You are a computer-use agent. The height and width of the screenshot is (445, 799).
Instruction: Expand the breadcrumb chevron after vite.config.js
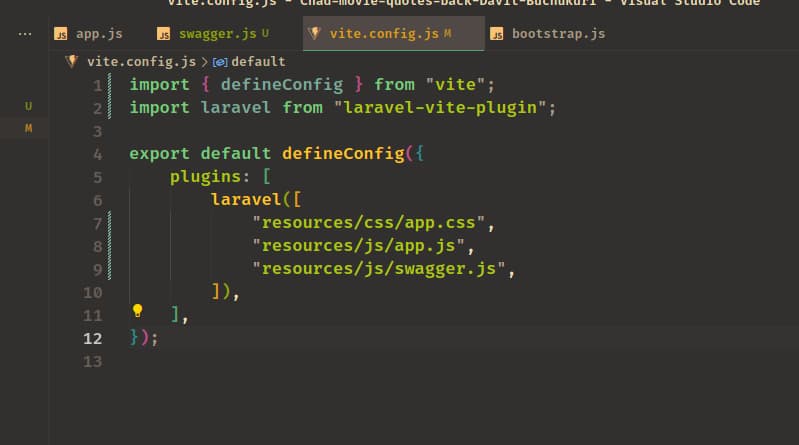204,62
